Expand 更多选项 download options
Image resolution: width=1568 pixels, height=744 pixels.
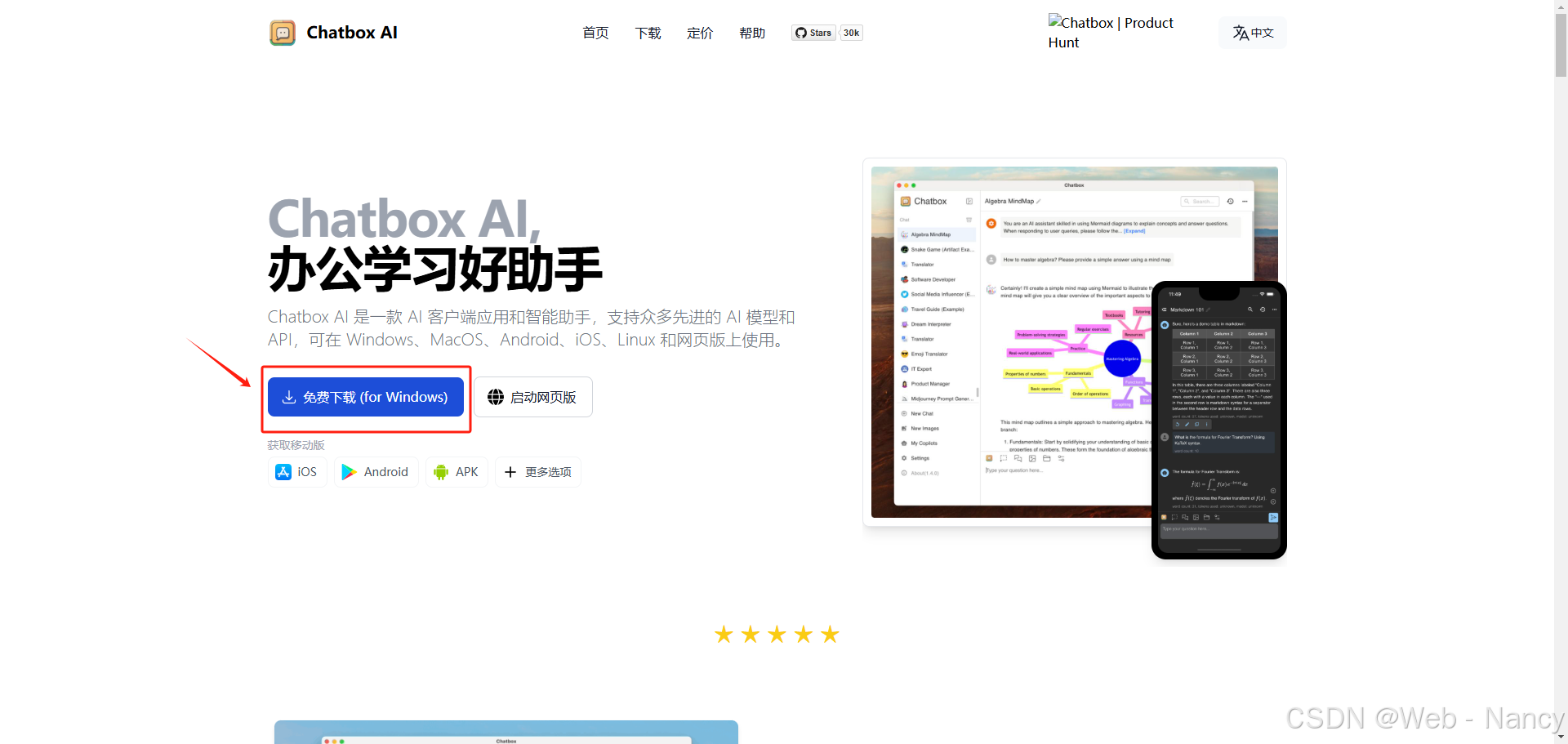[x=537, y=472]
